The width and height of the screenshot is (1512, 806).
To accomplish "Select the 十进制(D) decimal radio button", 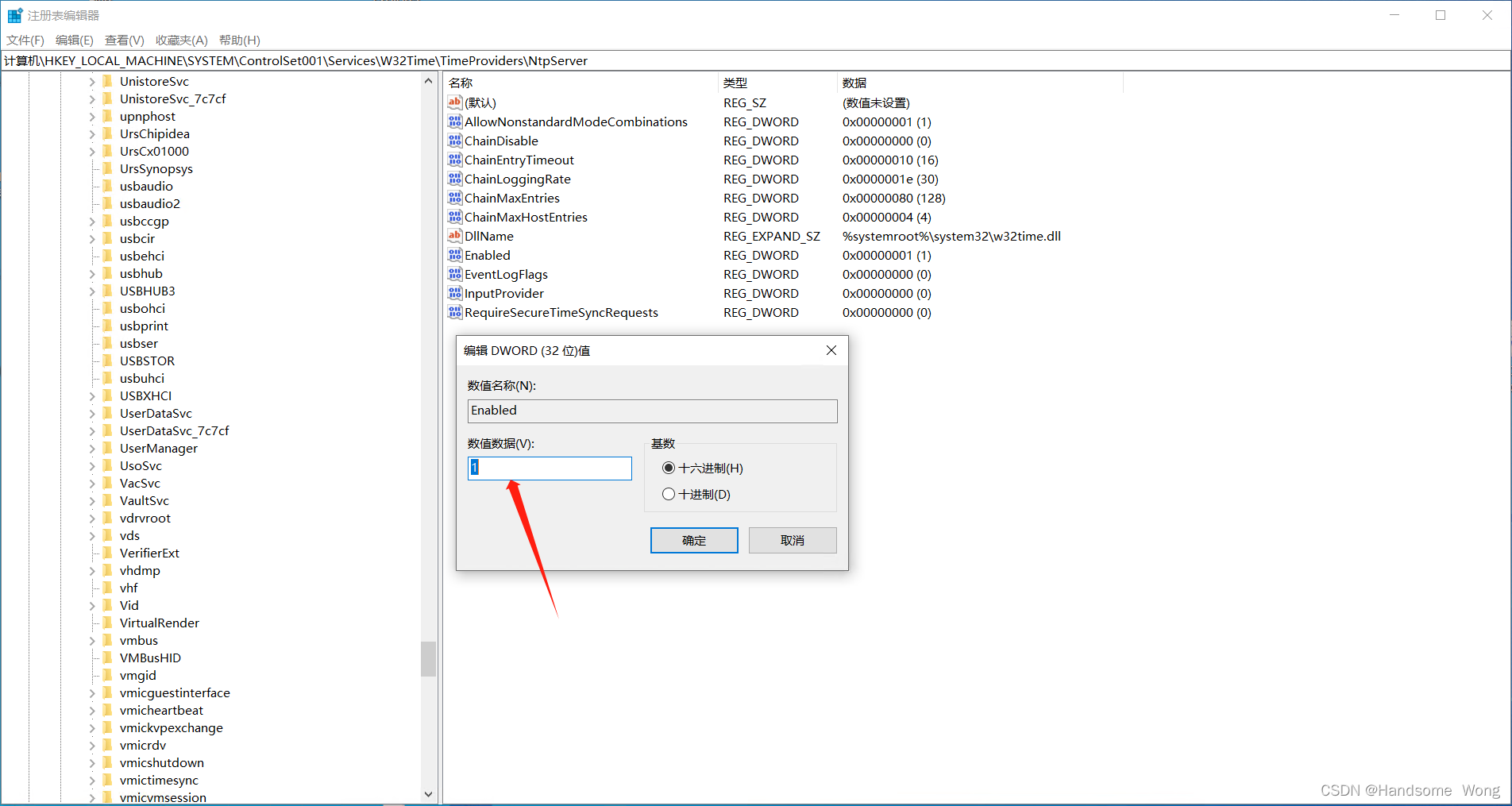I will pyautogui.click(x=669, y=494).
